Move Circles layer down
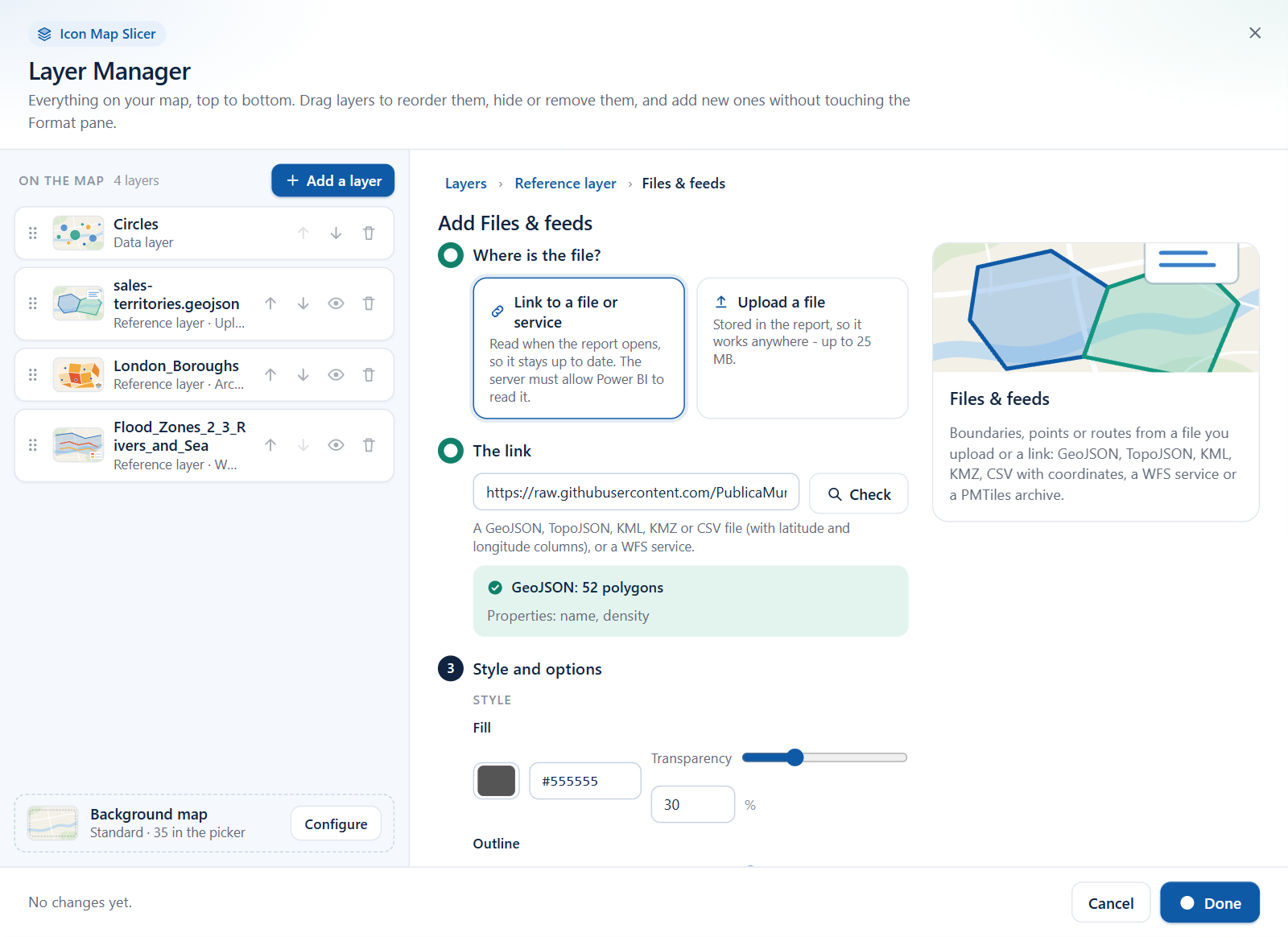 point(336,233)
